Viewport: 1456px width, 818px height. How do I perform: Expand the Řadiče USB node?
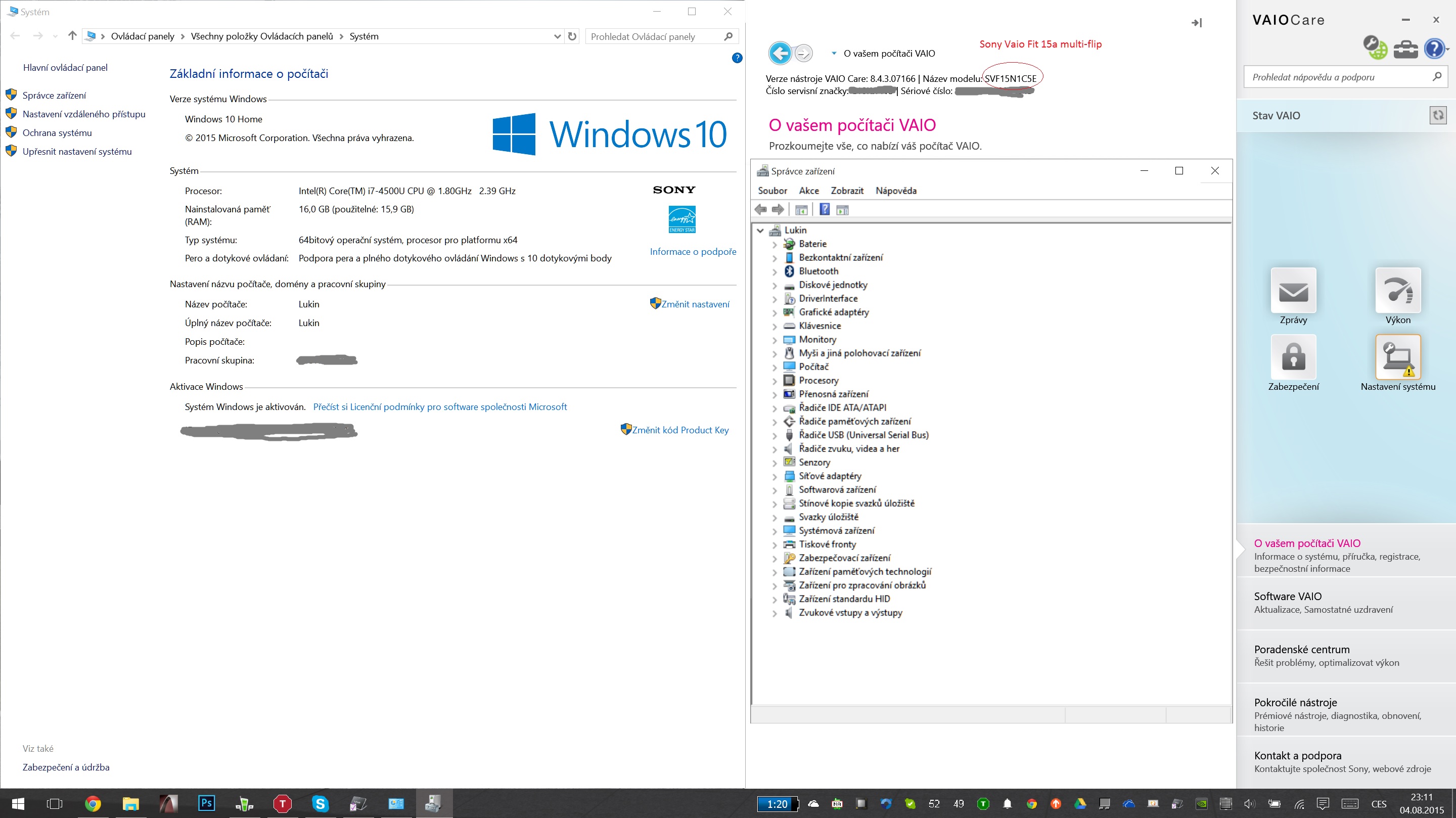775,435
